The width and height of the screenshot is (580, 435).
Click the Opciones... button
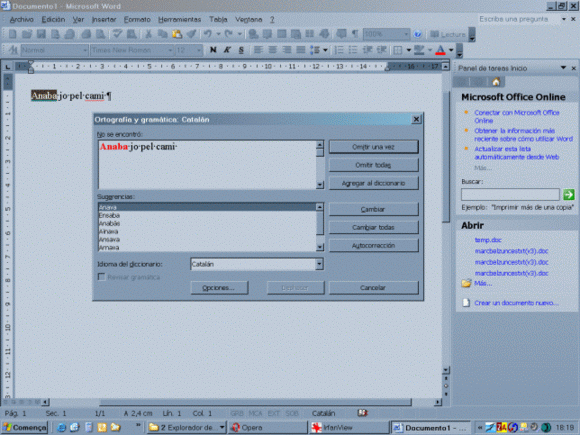click(x=219, y=287)
